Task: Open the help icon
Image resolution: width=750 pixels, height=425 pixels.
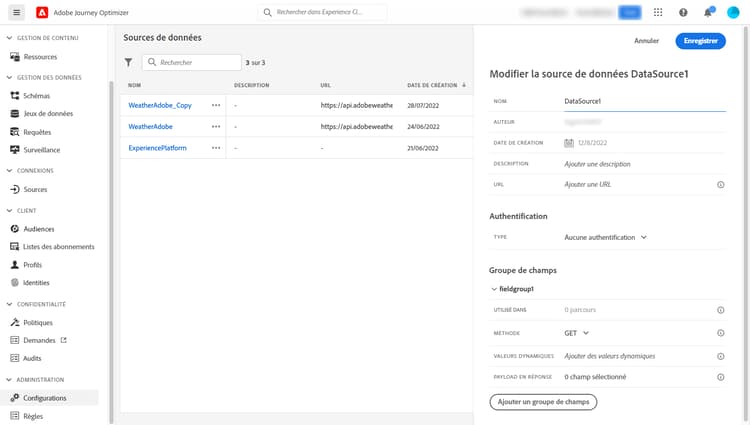Action: click(x=683, y=12)
